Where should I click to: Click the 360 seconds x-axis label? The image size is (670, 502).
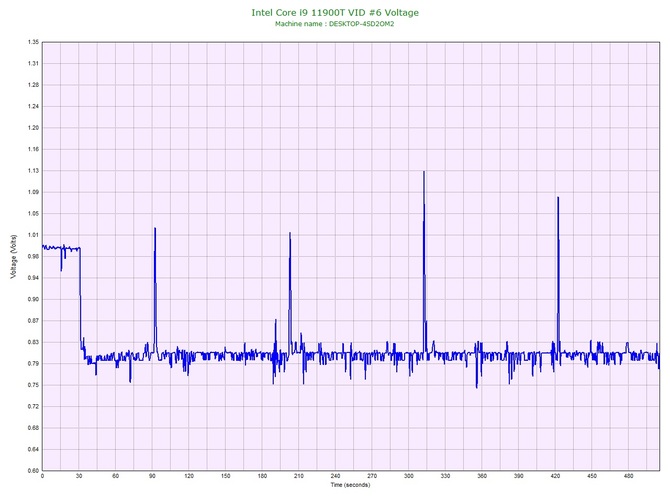pos(482,476)
